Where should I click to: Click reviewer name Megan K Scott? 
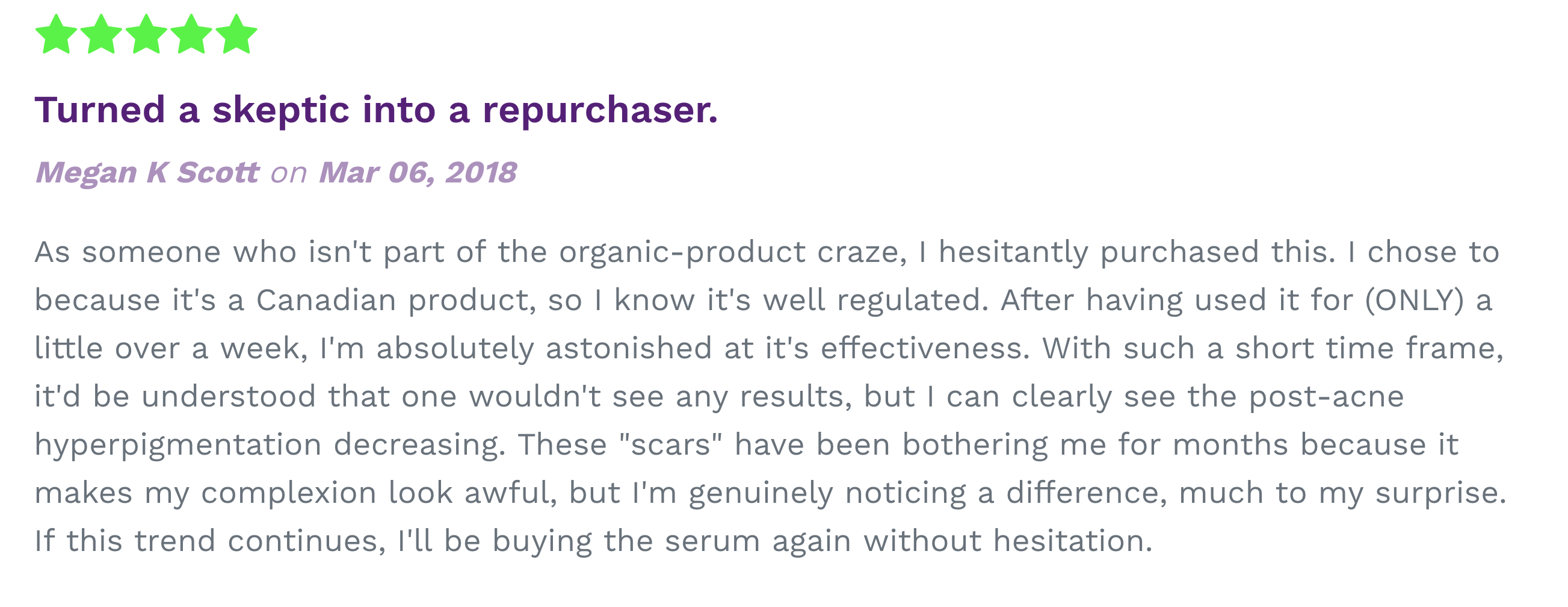147,172
